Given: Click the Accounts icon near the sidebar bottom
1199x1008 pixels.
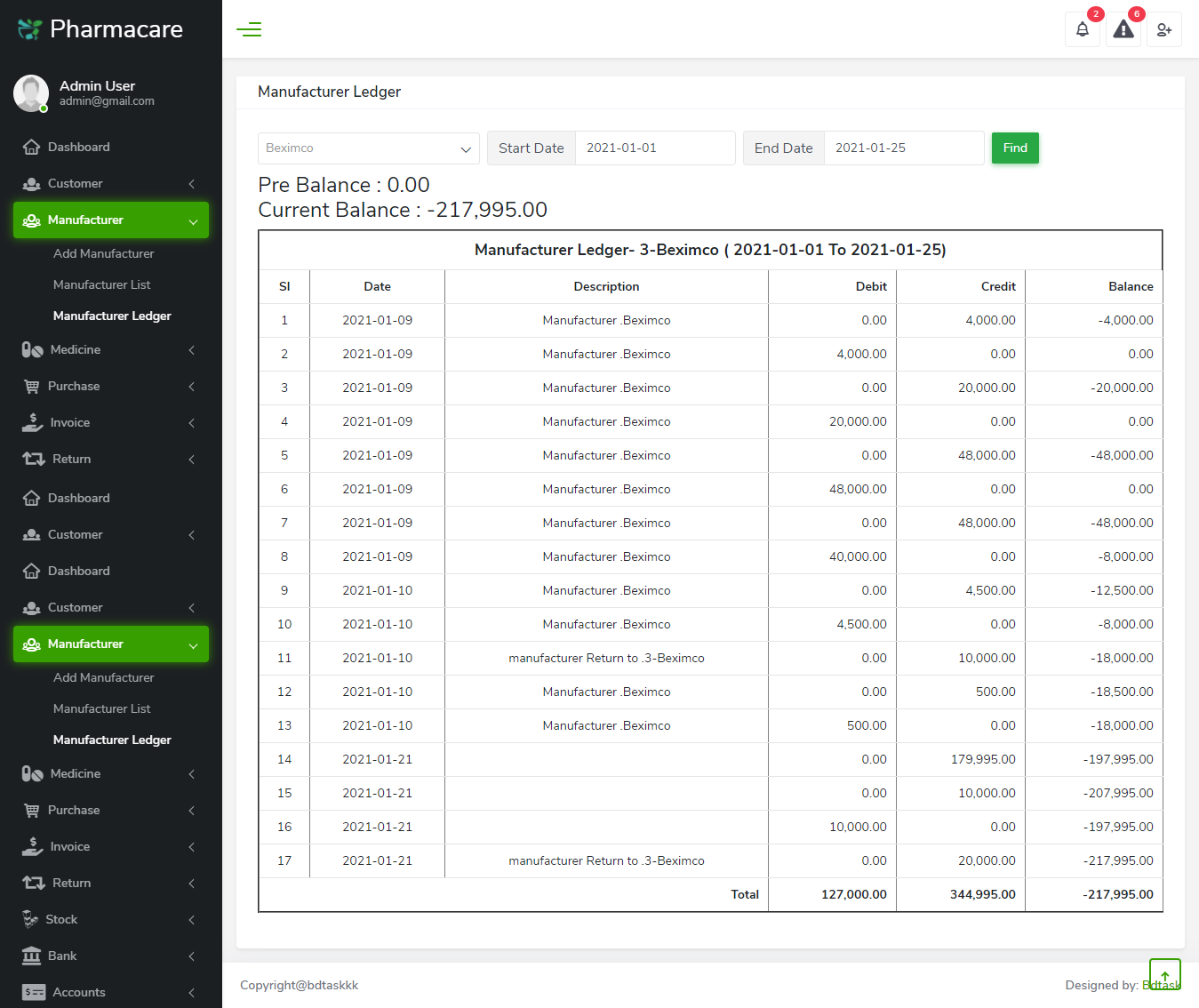Looking at the screenshot, I should tap(32, 992).
